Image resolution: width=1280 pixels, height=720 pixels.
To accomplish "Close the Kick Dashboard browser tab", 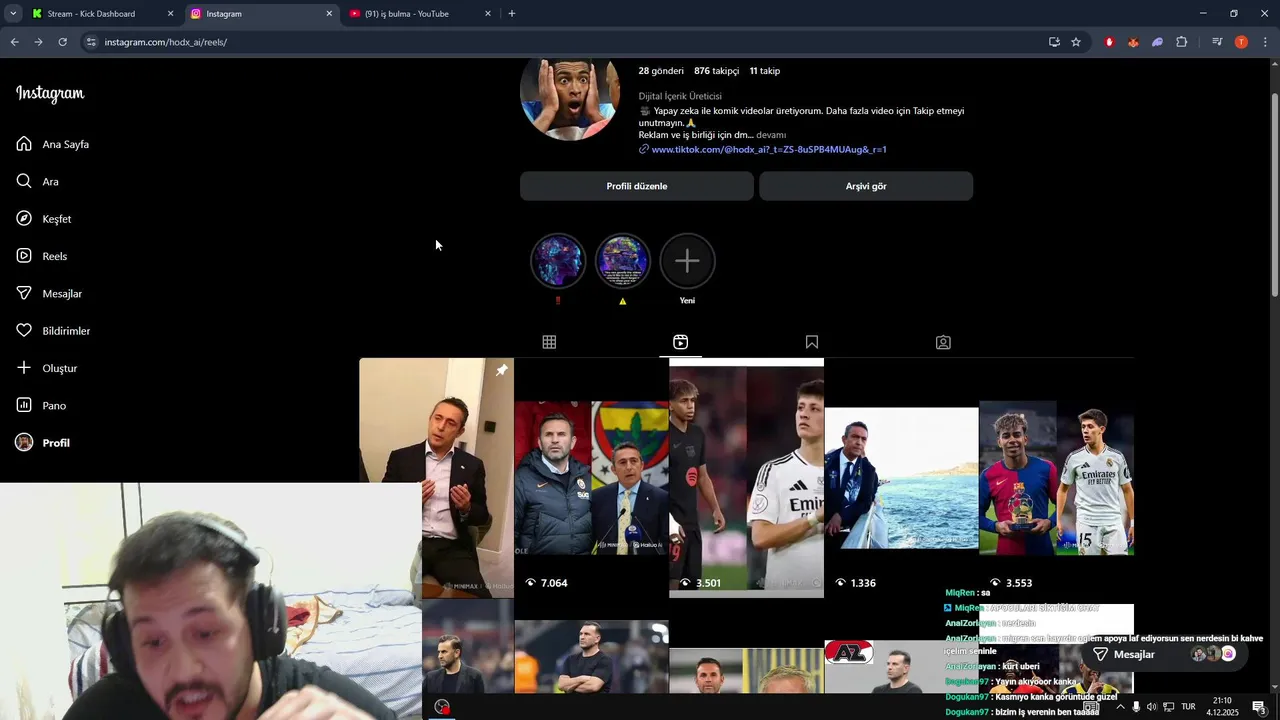I will tap(170, 14).
